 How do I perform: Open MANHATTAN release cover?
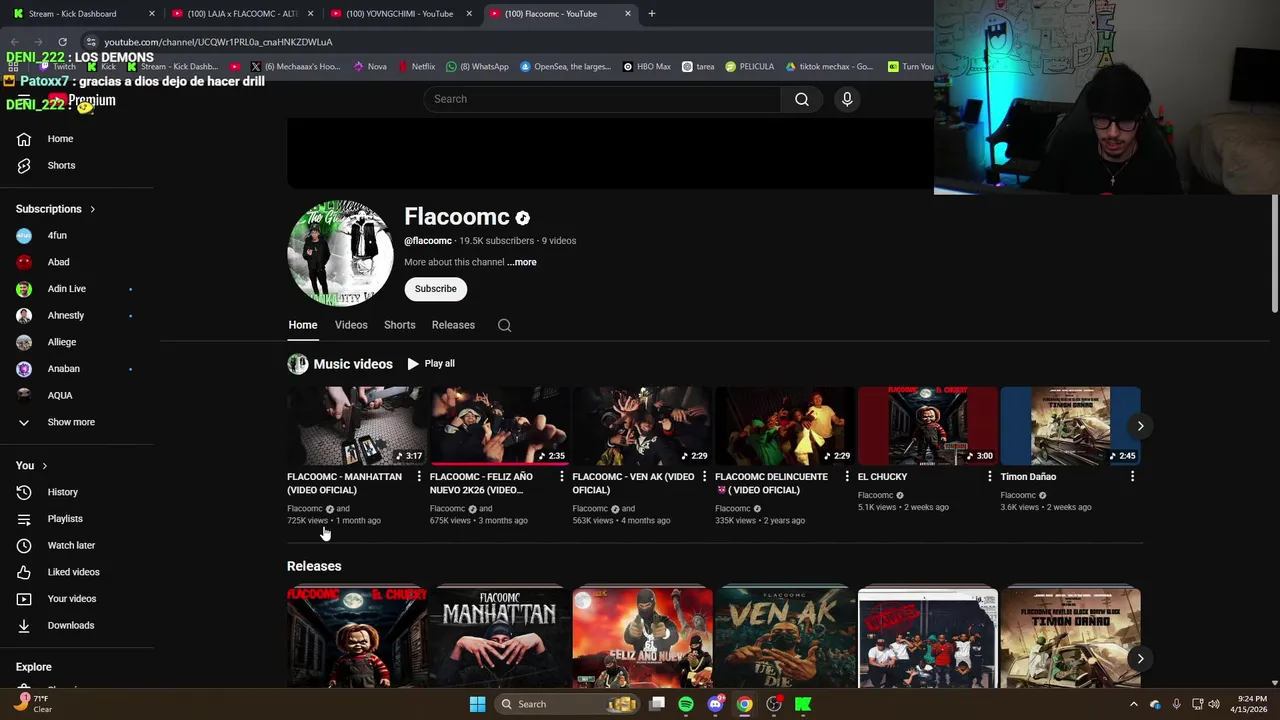point(500,637)
